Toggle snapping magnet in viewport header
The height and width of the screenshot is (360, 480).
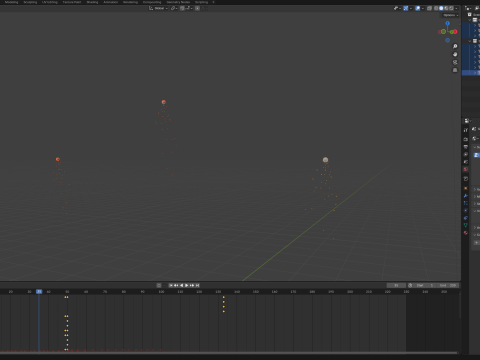[182, 8]
